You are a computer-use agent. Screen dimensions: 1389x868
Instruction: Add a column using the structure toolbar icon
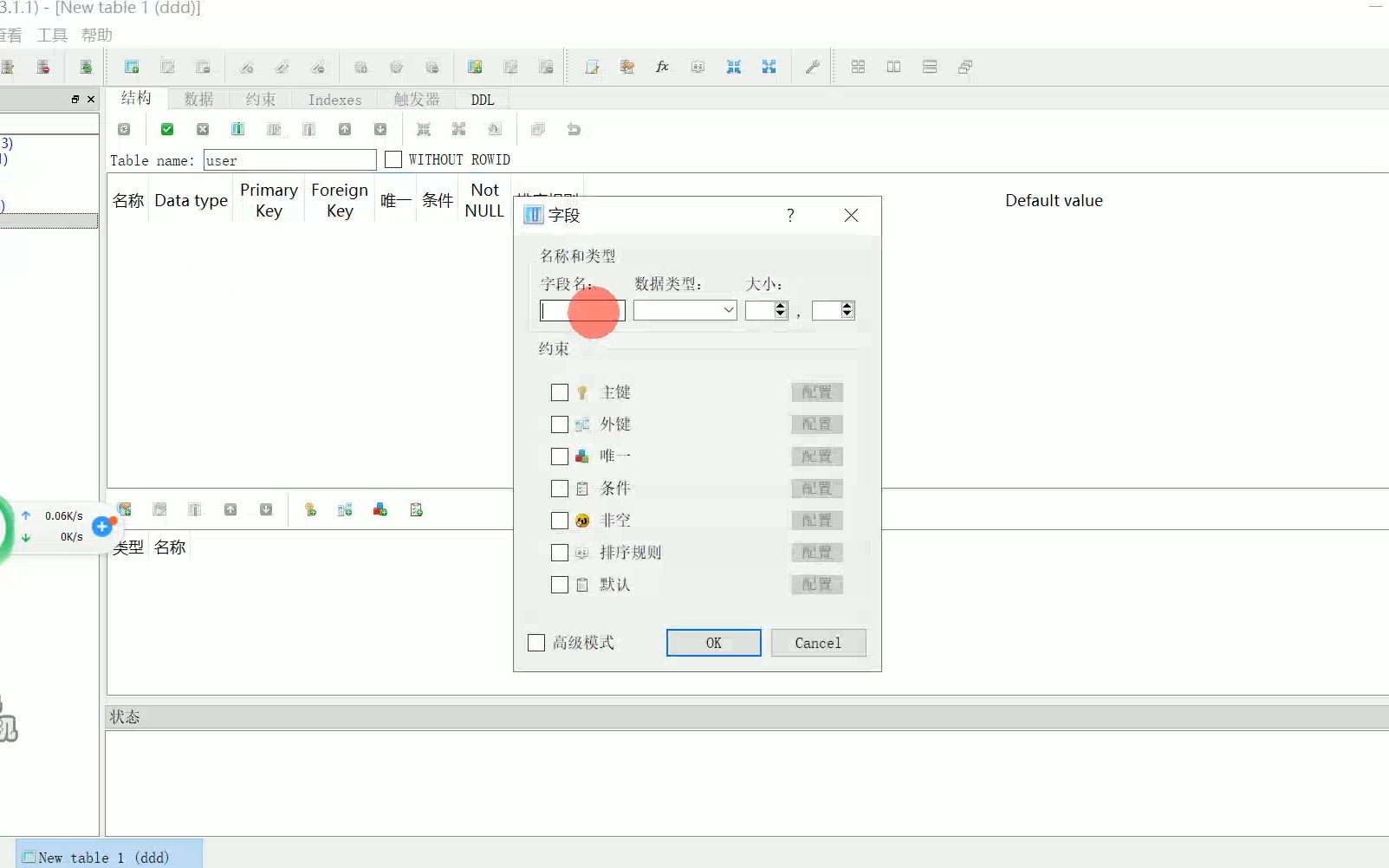click(x=237, y=129)
